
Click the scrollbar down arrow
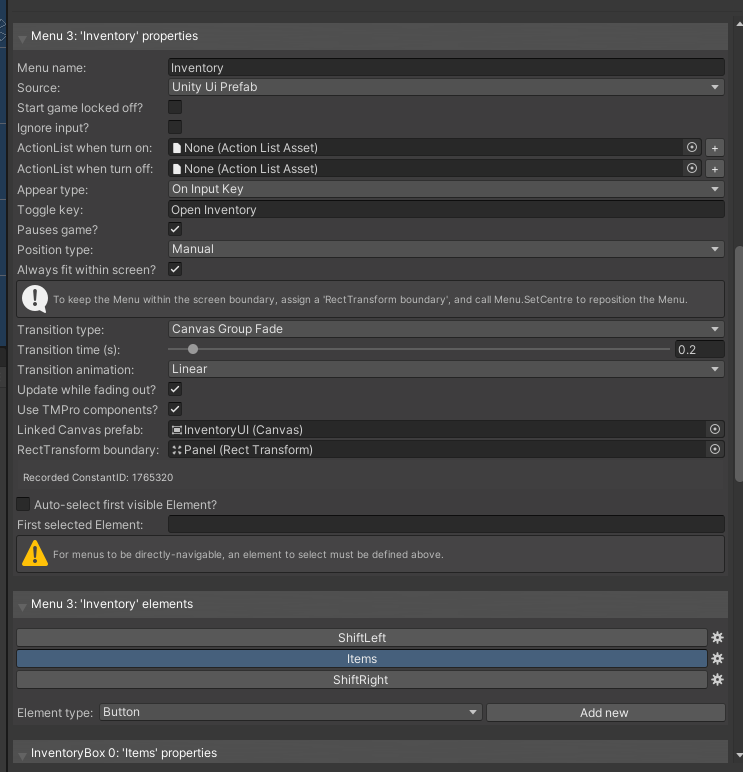pyautogui.click(x=739, y=755)
